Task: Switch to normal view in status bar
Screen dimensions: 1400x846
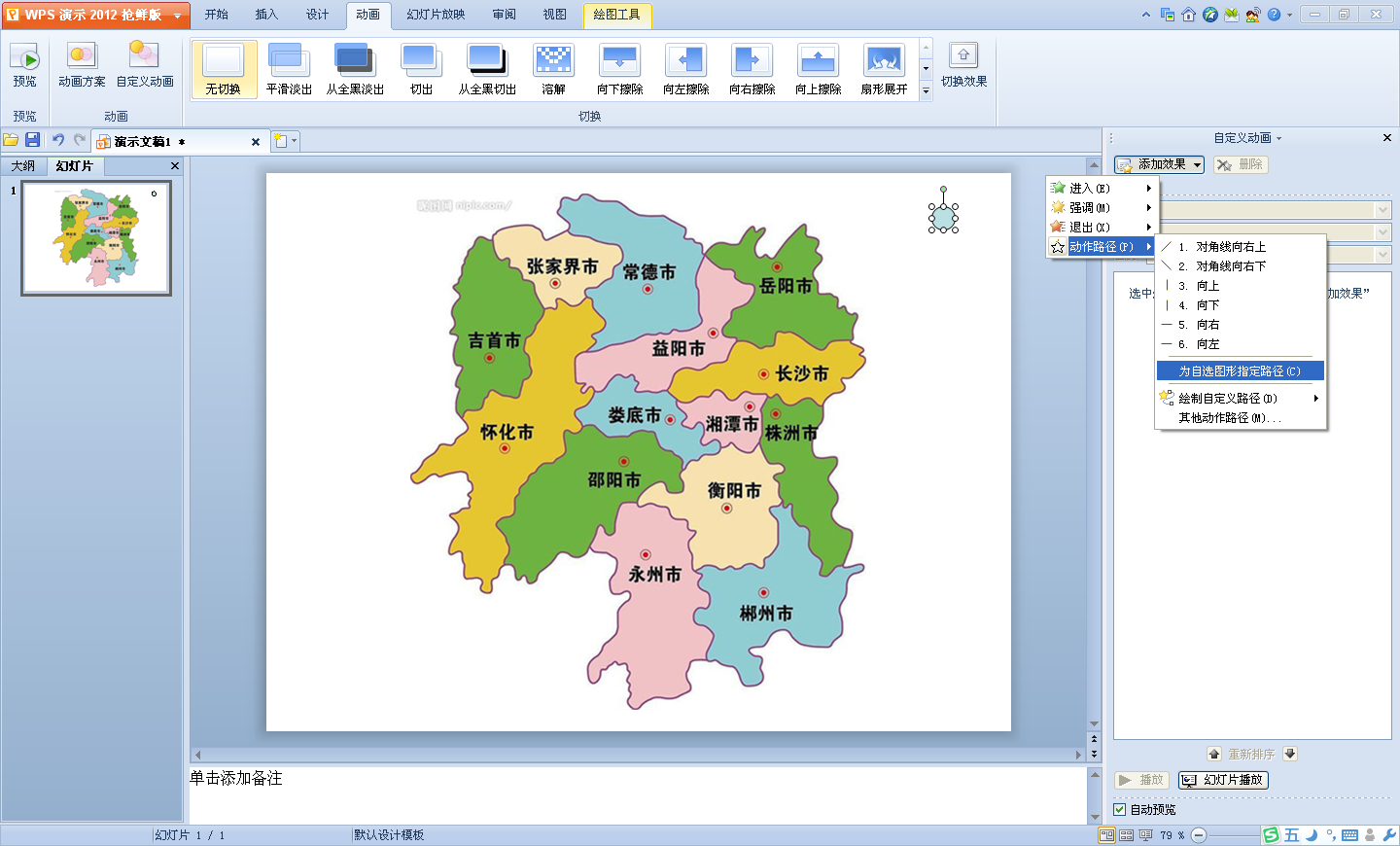Action: coord(1106,834)
